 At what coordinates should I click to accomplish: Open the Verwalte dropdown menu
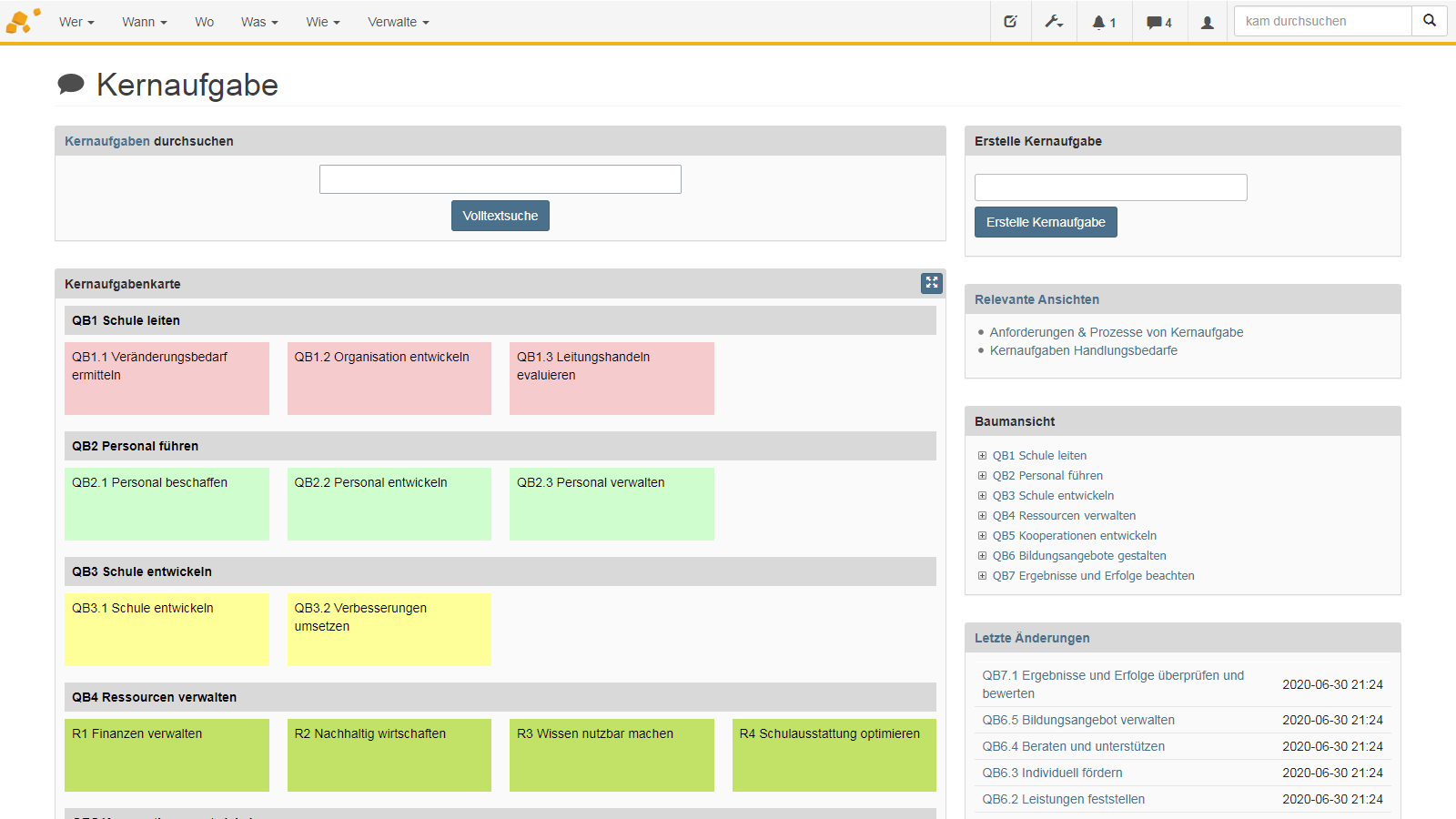398,22
